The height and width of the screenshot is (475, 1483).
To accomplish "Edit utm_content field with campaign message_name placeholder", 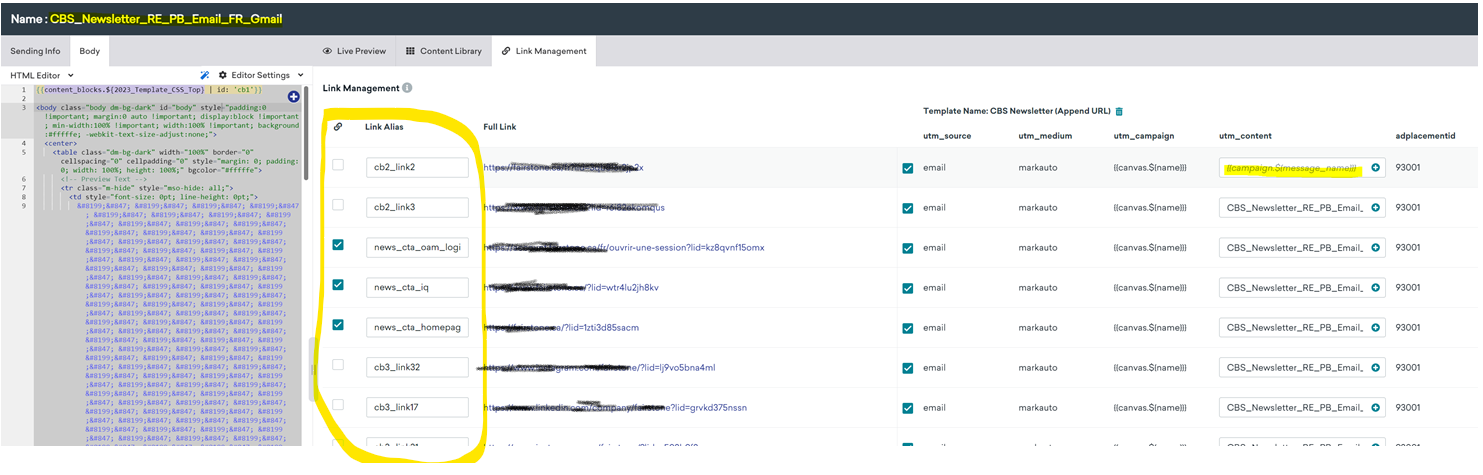I will (1302, 168).
